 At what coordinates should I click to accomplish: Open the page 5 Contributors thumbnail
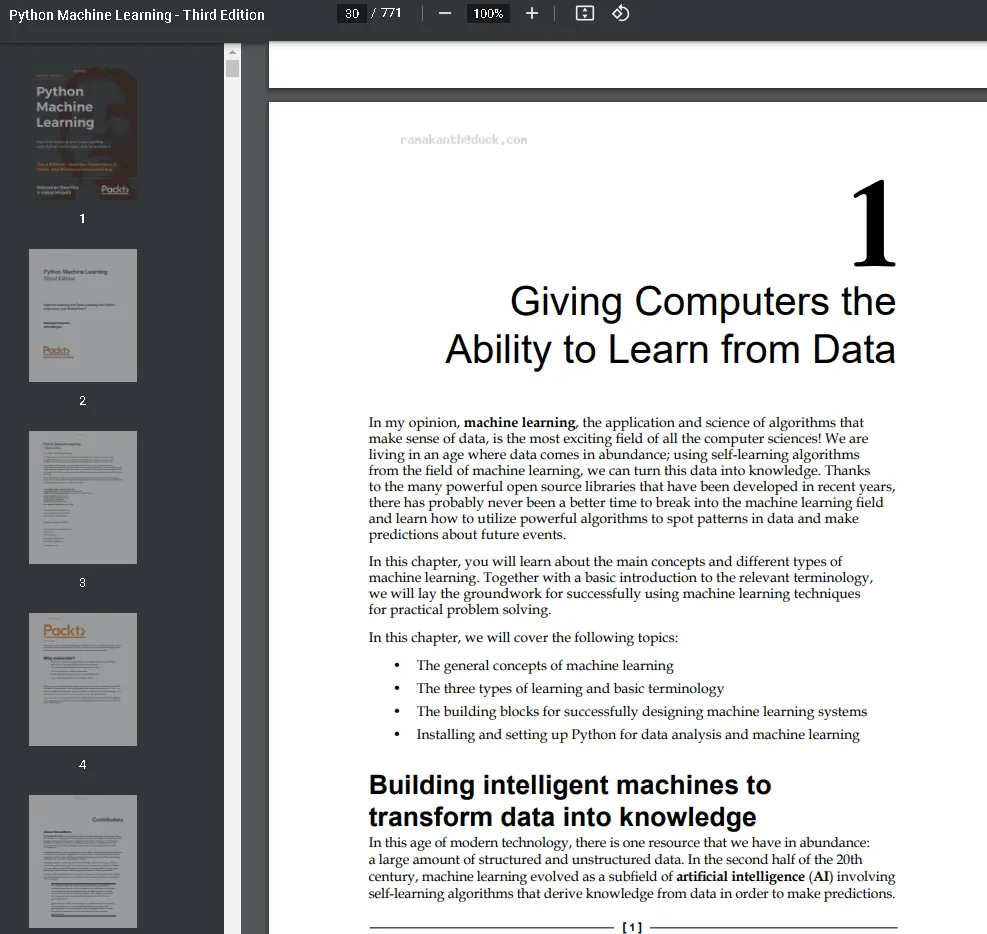(x=83, y=861)
